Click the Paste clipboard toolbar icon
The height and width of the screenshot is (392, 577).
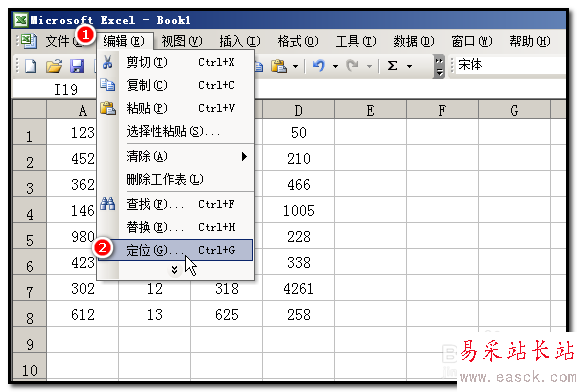[x=279, y=66]
